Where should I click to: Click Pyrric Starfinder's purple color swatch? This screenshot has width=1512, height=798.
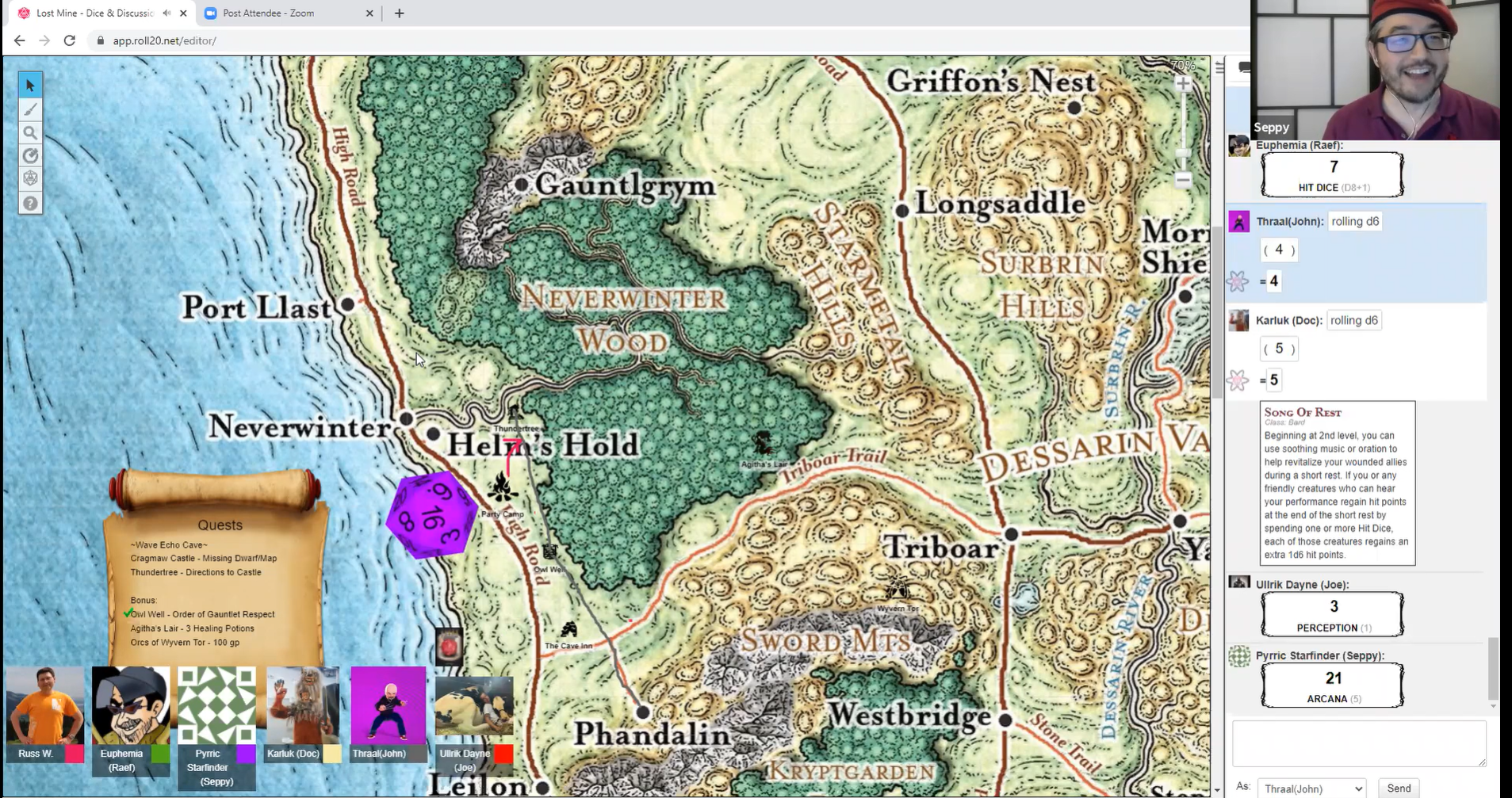pyautogui.click(x=246, y=754)
